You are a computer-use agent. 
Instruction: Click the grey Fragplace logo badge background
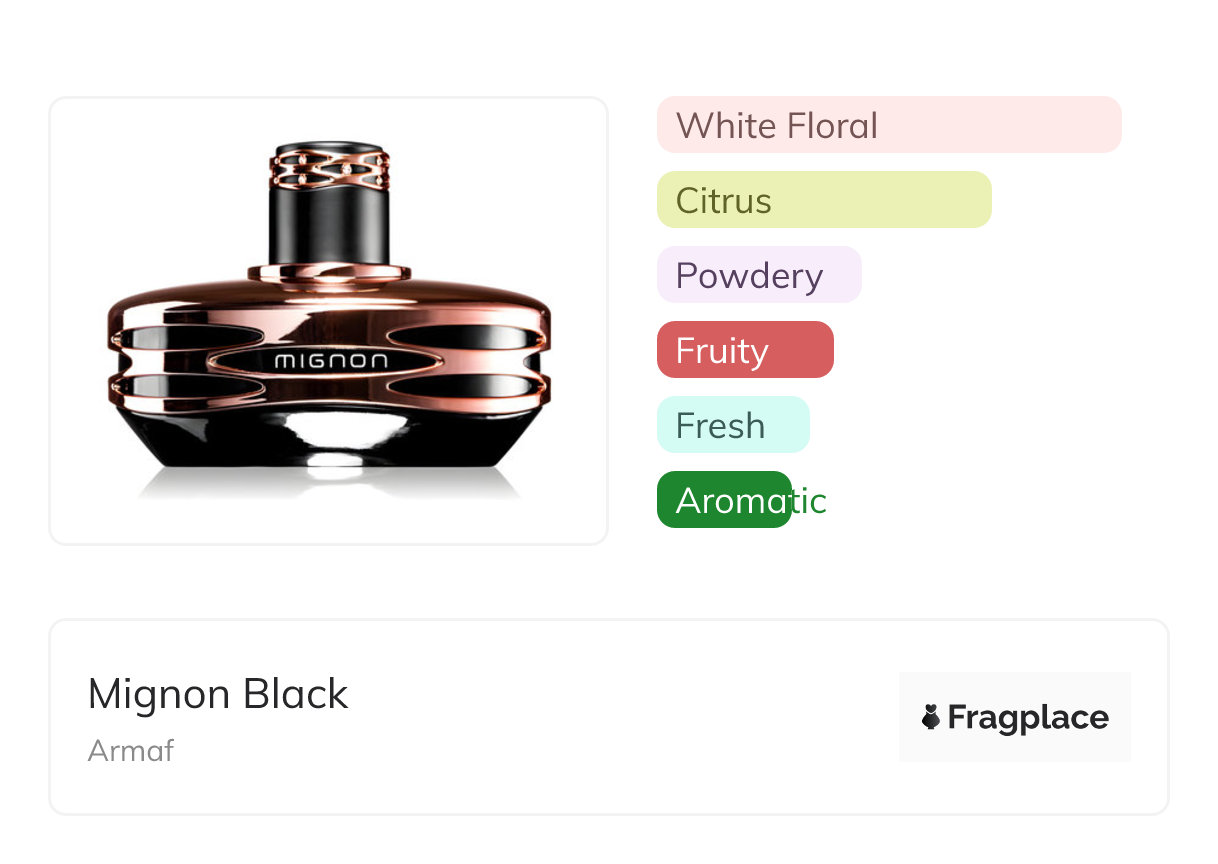(x=1015, y=685)
